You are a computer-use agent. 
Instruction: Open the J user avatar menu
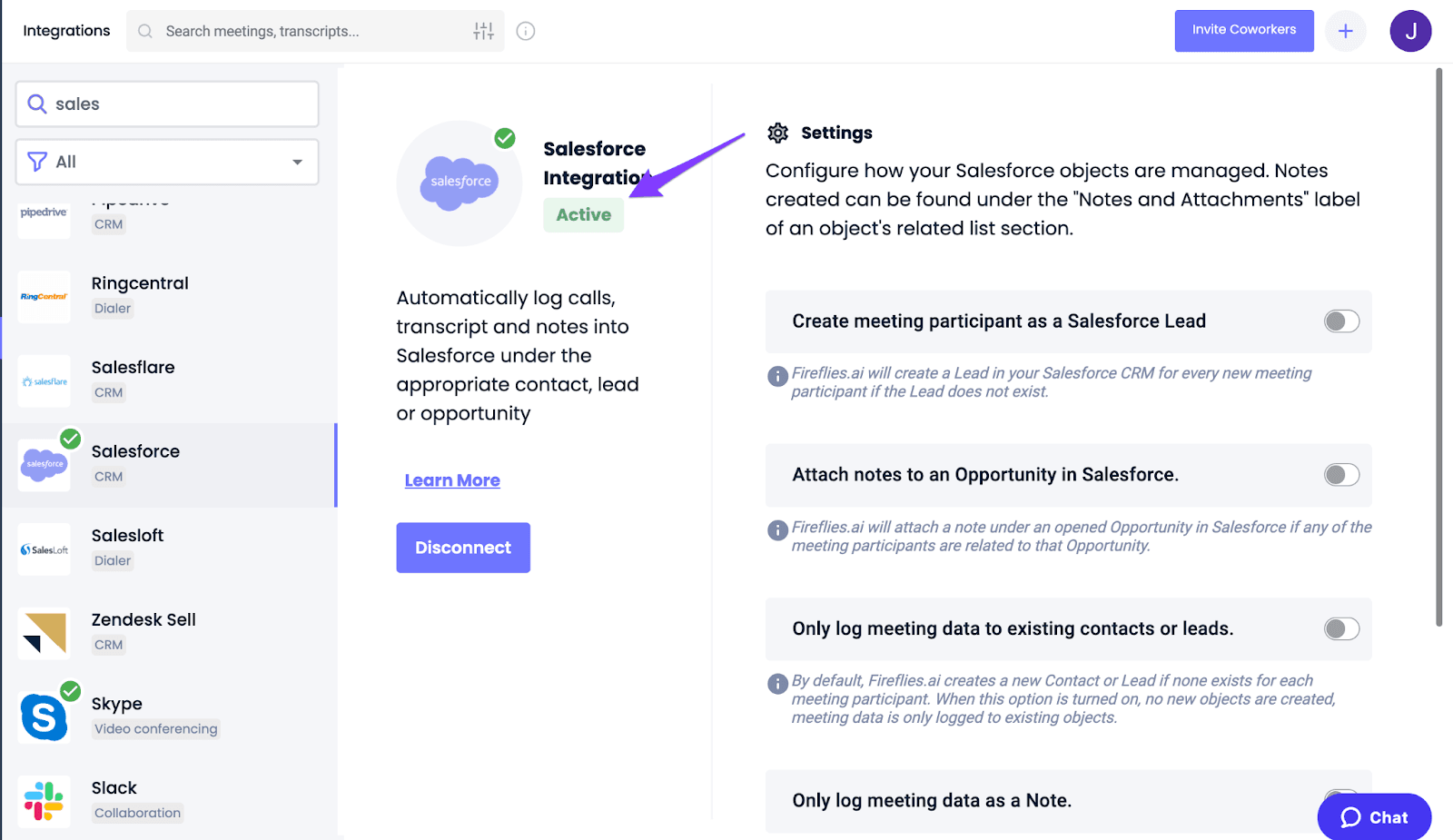click(1410, 31)
